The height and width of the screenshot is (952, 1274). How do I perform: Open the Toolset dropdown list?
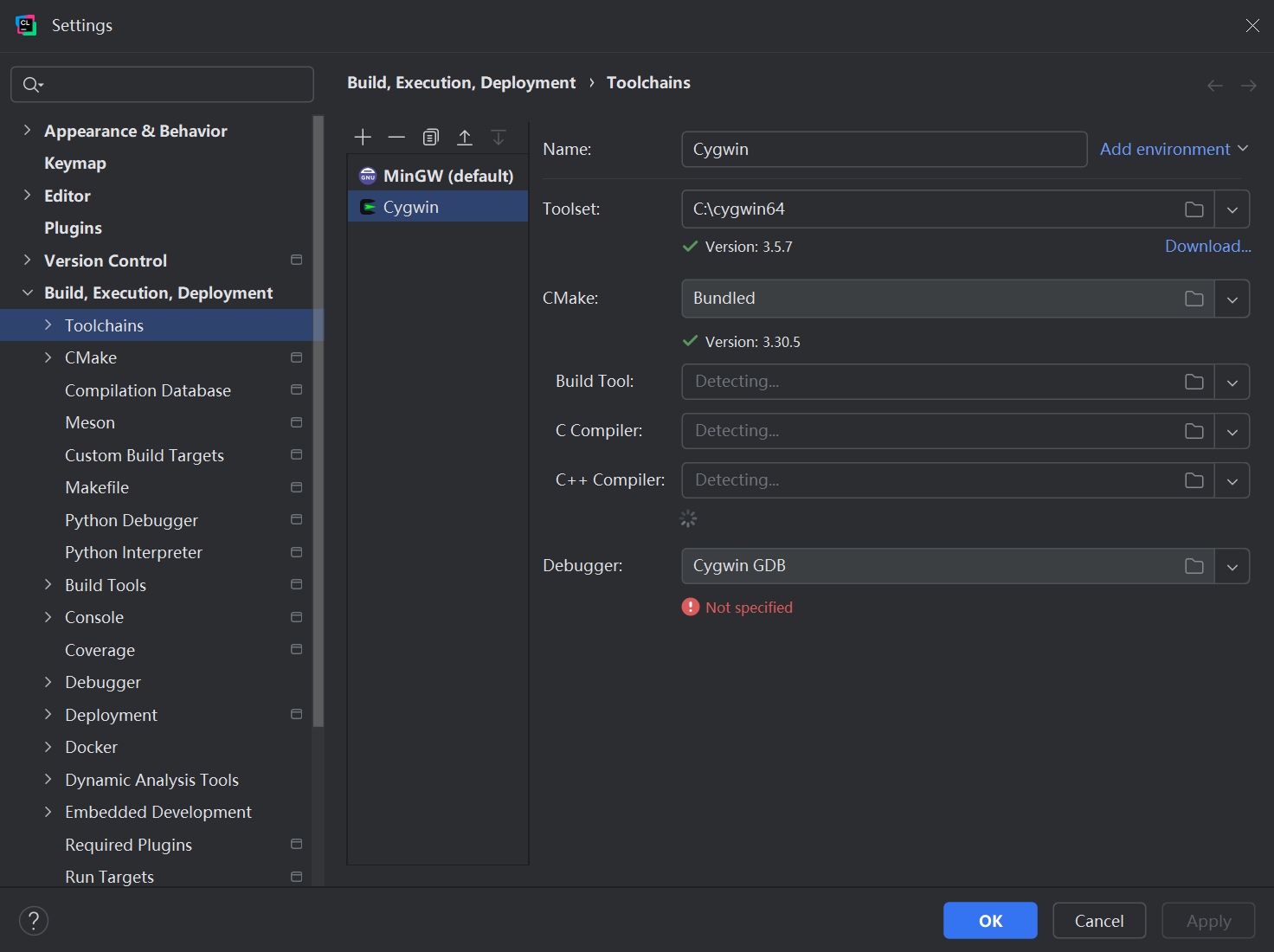[1232, 209]
